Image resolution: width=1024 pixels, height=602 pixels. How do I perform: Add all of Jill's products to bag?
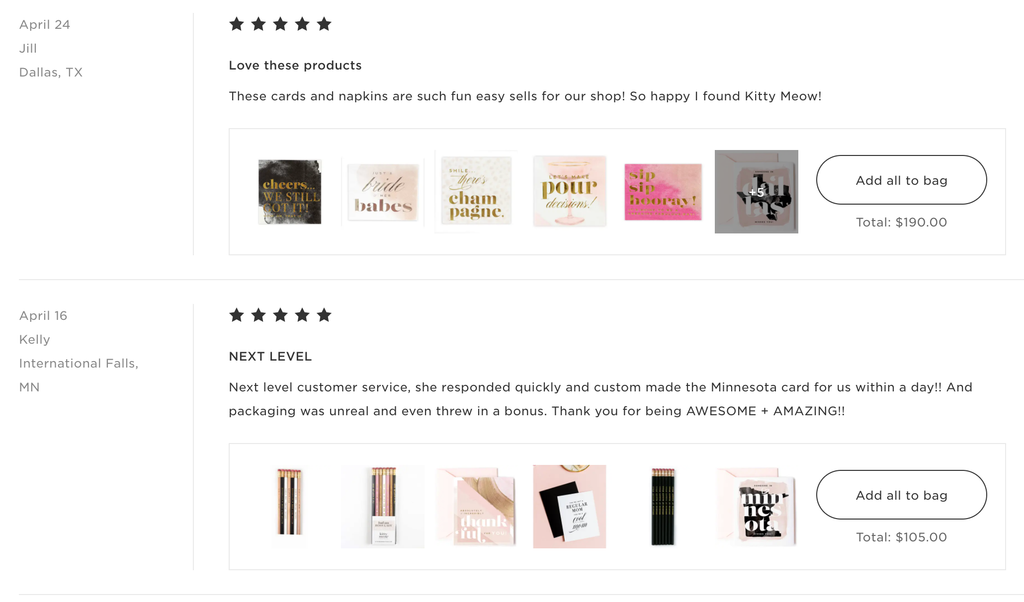click(x=901, y=180)
